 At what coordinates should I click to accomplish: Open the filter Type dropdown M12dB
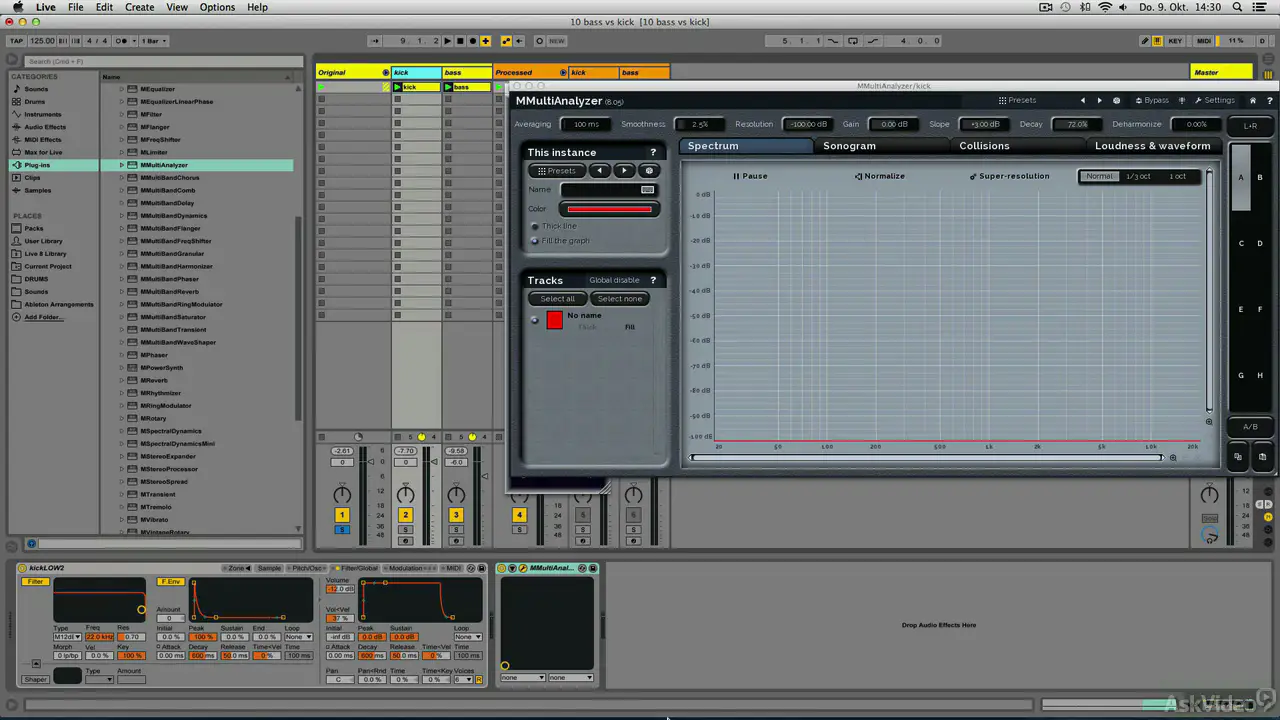click(x=67, y=637)
